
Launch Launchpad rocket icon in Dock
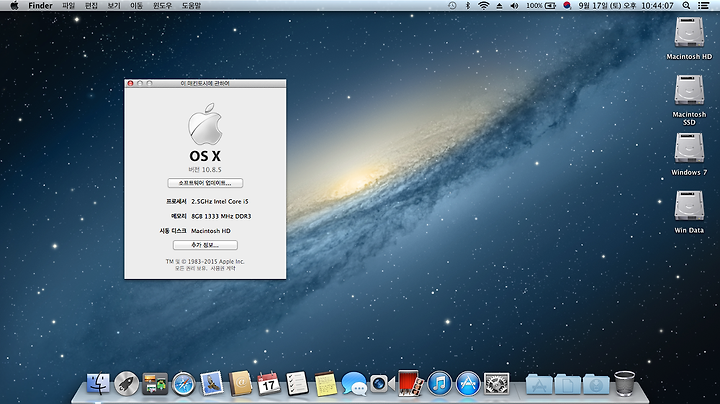click(x=126, y=383)
